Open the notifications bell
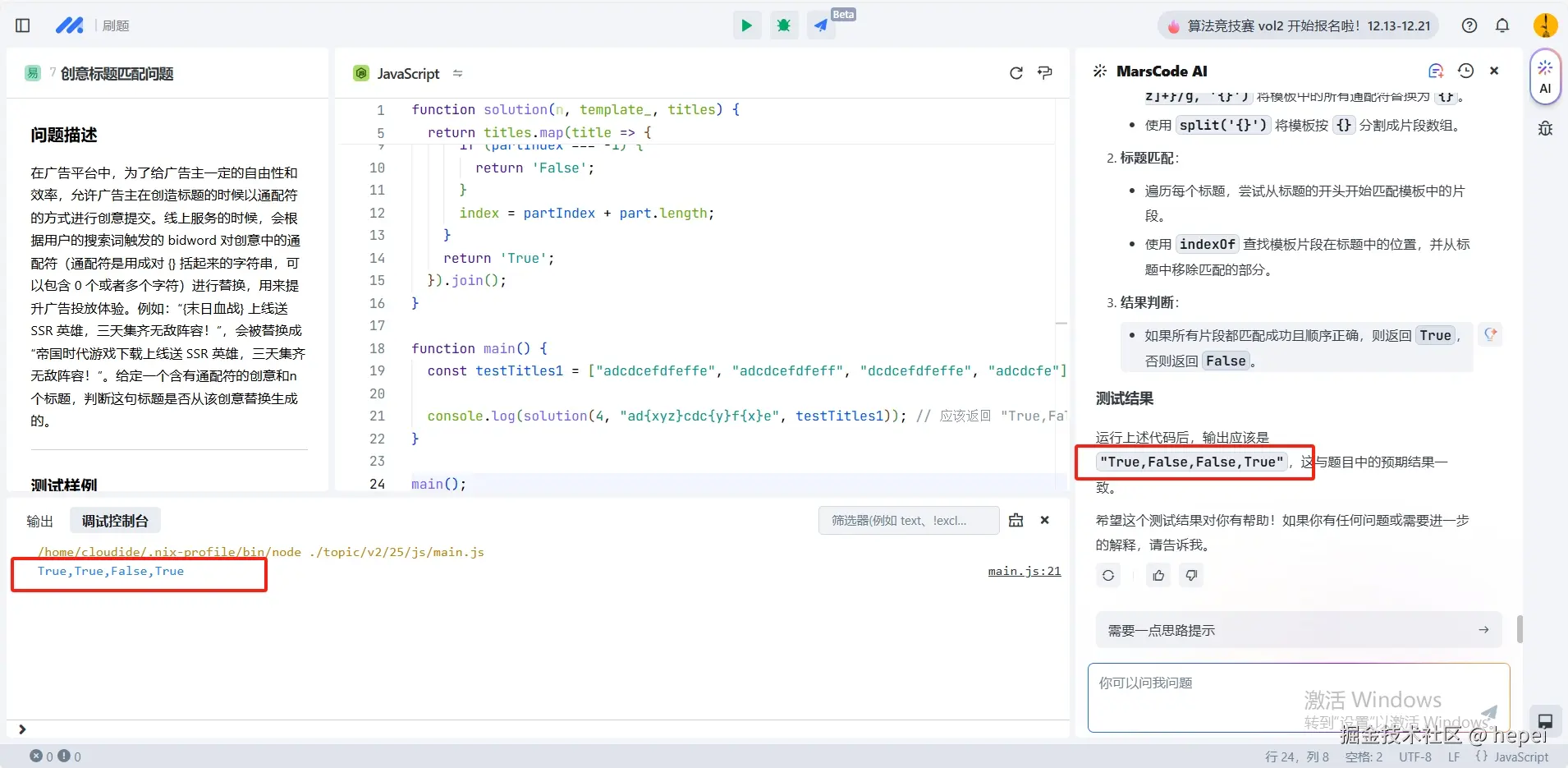 (1502, 25)
